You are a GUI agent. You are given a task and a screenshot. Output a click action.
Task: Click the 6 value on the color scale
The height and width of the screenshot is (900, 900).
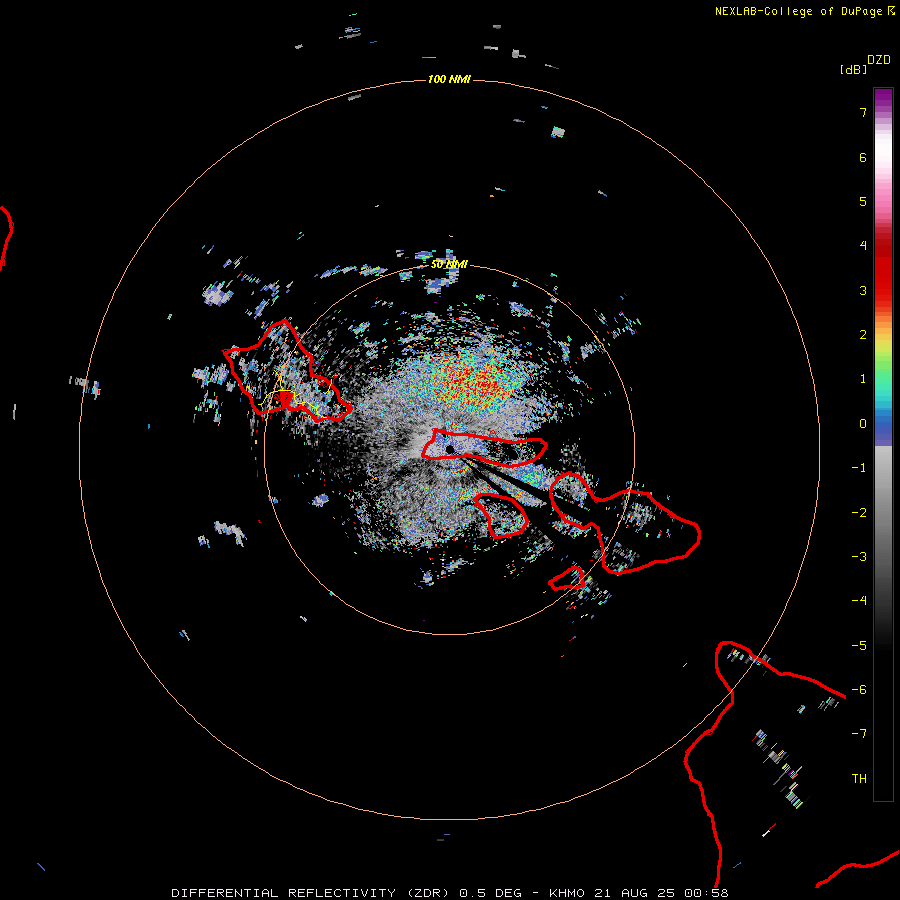(x=863, y=157)
